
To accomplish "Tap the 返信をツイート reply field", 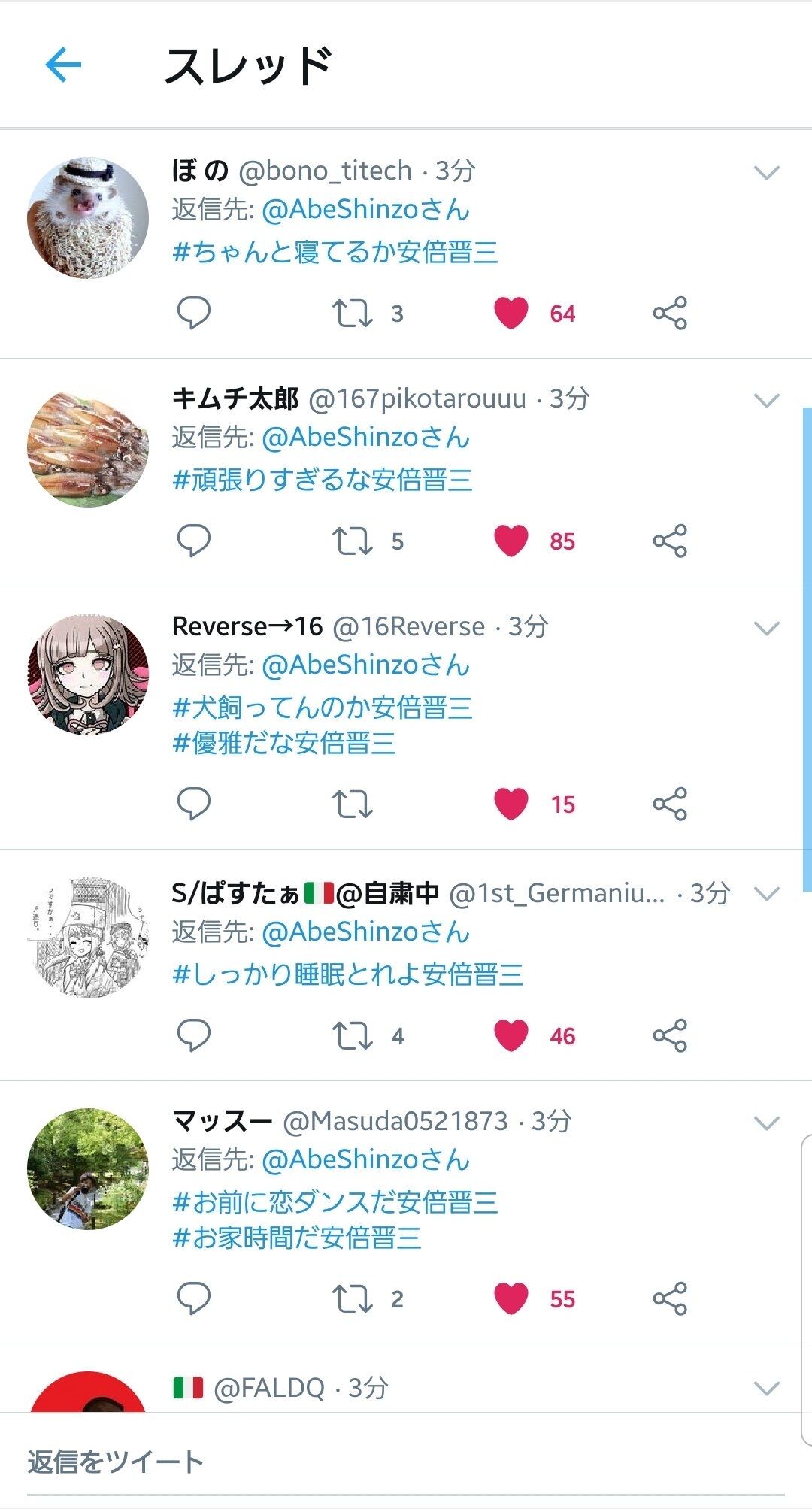I will point(406,1462).
